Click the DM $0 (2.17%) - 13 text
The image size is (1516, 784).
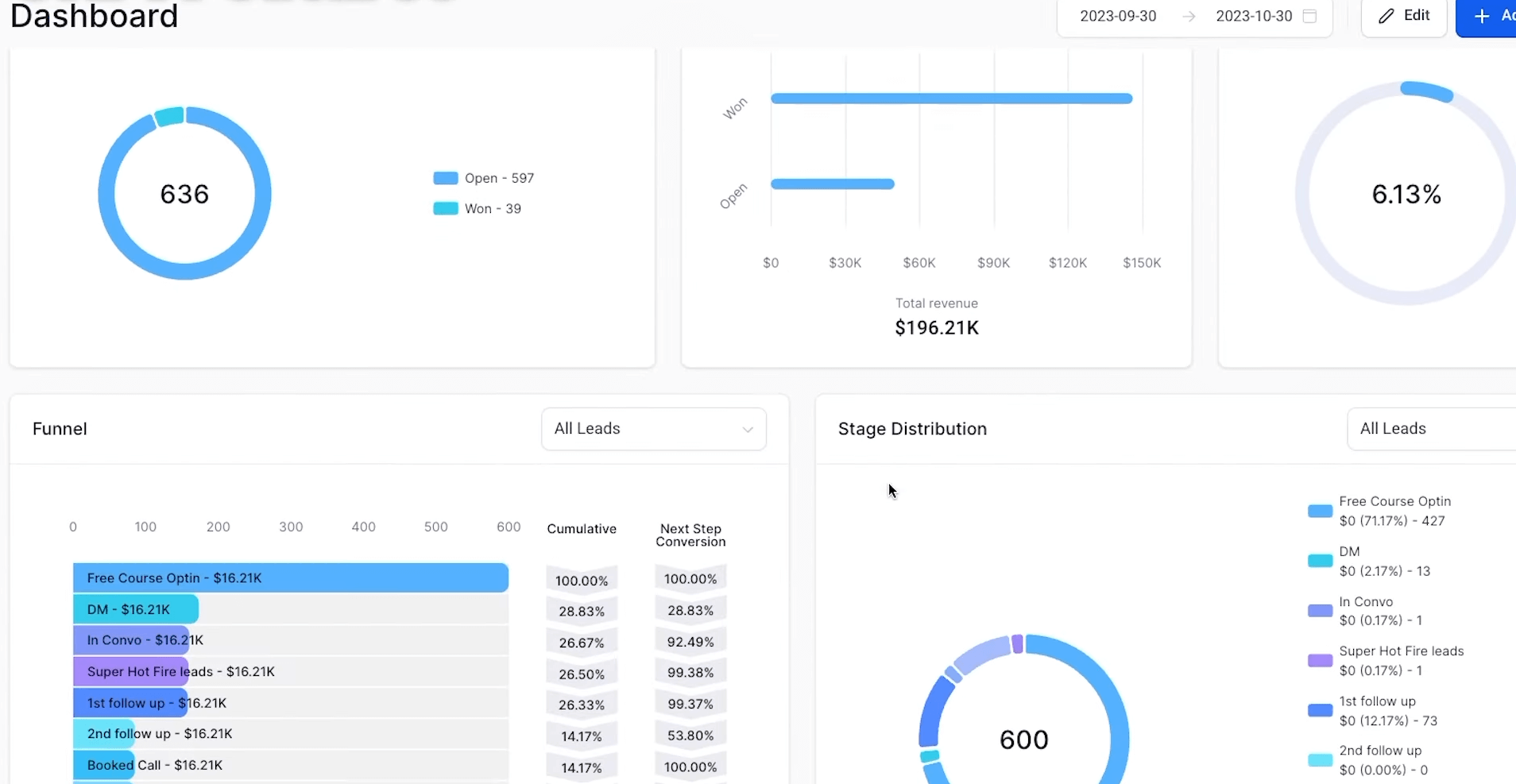pos(1385,571)
